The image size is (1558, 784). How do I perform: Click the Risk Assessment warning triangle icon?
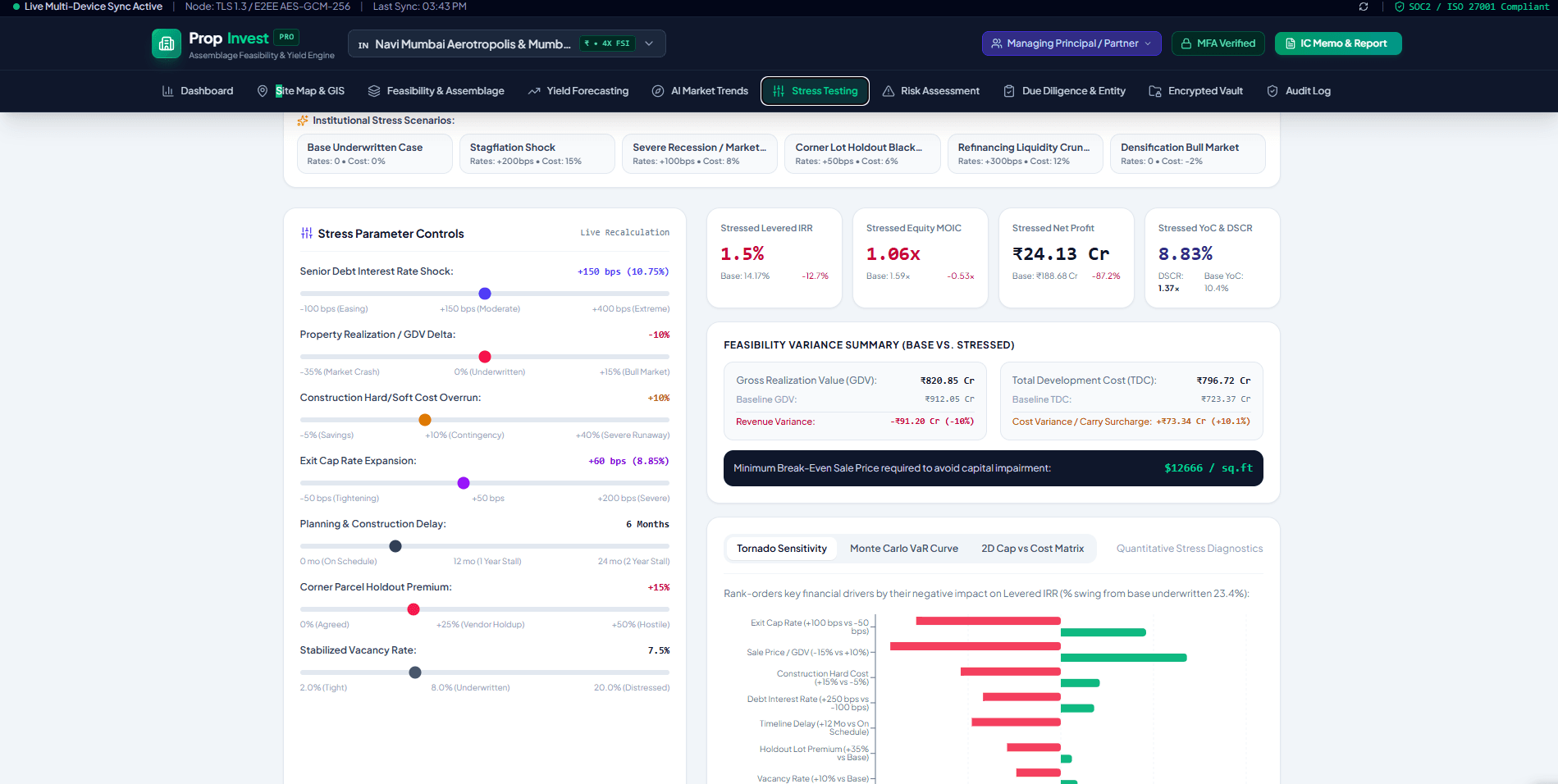pyautogui.click(x=889, y=91)
